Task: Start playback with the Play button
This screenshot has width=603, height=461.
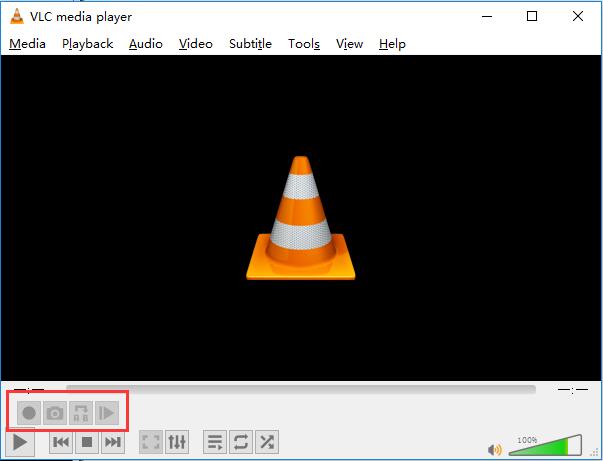Action: tap(20, 442)
